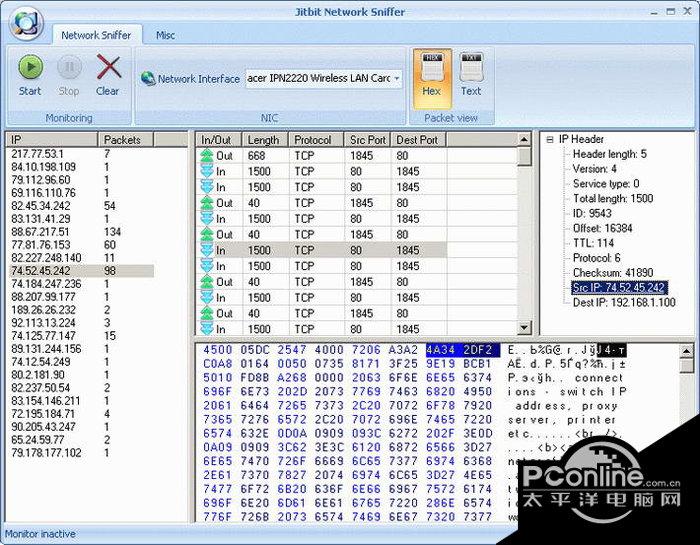This screenshot has width=700, height=545.
Task: Select Service type: 0 tree item
Action: [606, 183]
